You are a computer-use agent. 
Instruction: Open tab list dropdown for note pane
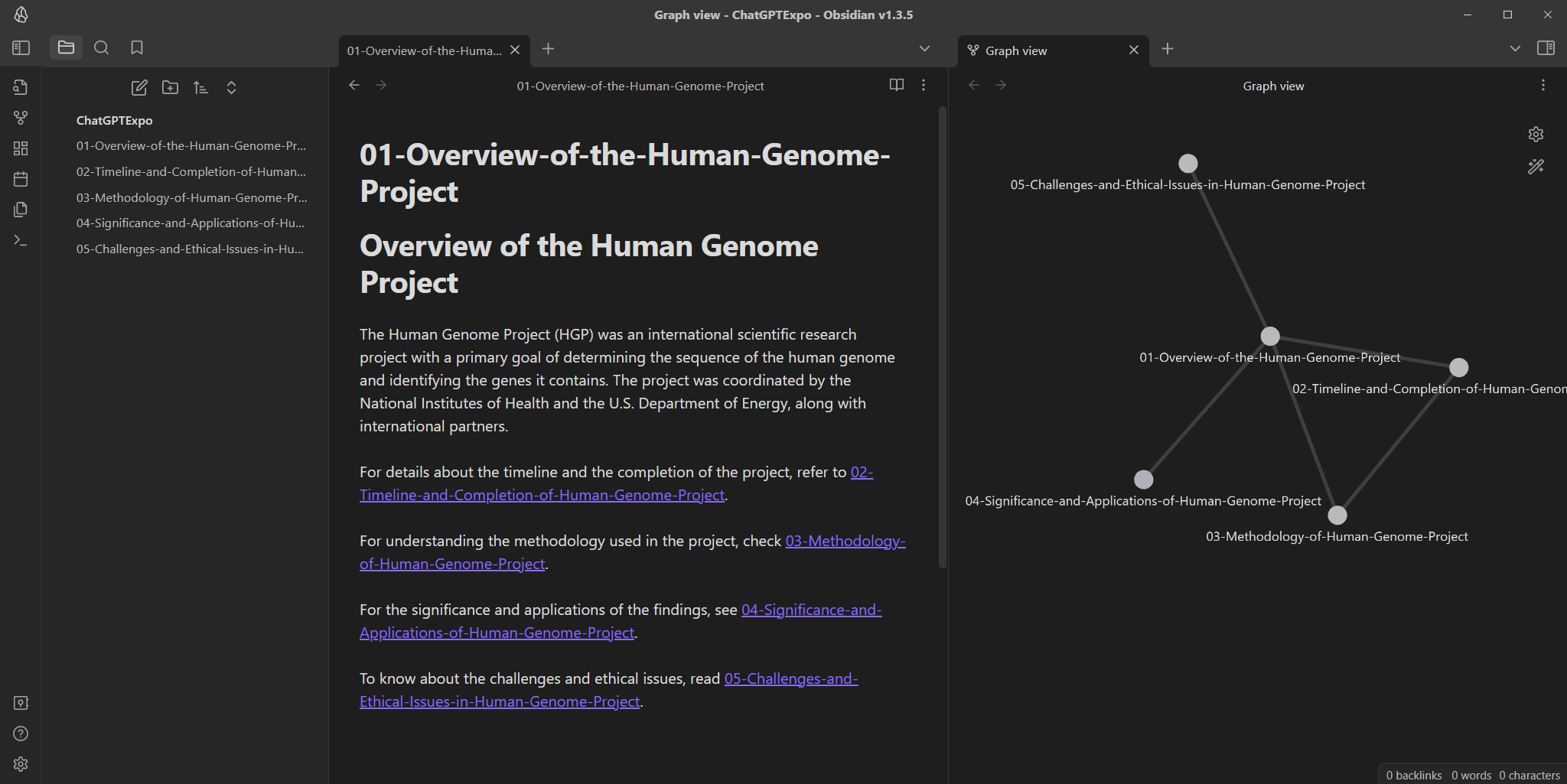924,49
